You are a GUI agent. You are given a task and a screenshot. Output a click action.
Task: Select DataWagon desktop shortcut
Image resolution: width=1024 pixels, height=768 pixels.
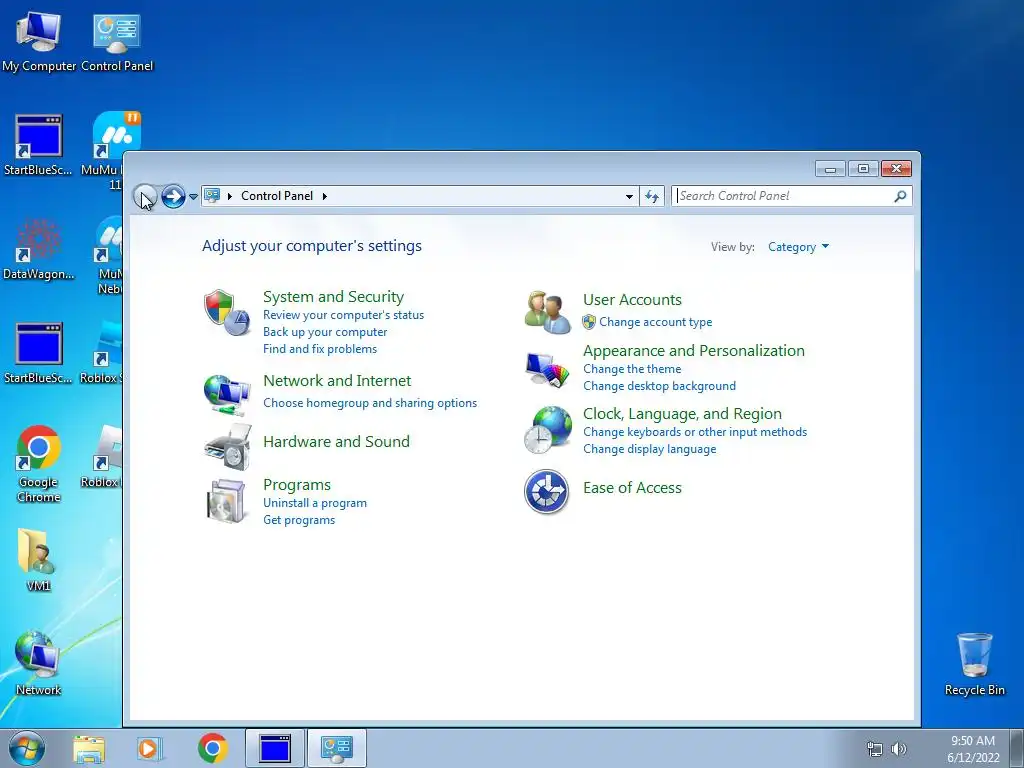coord(39,249)
